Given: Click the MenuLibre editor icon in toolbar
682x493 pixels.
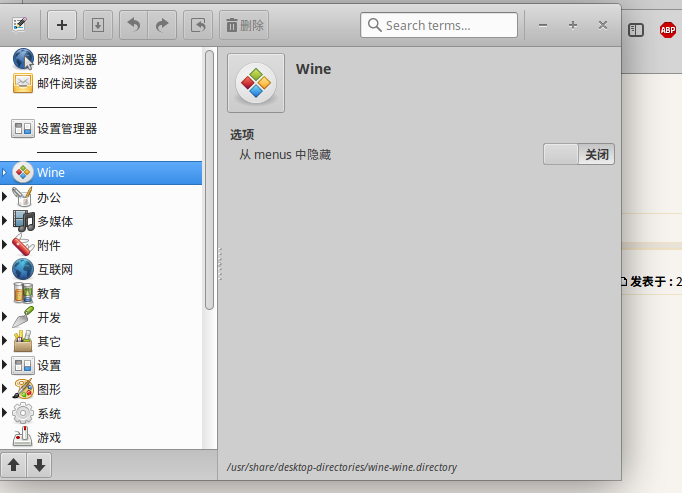Looking at the screenshot, I should (20, 25).
